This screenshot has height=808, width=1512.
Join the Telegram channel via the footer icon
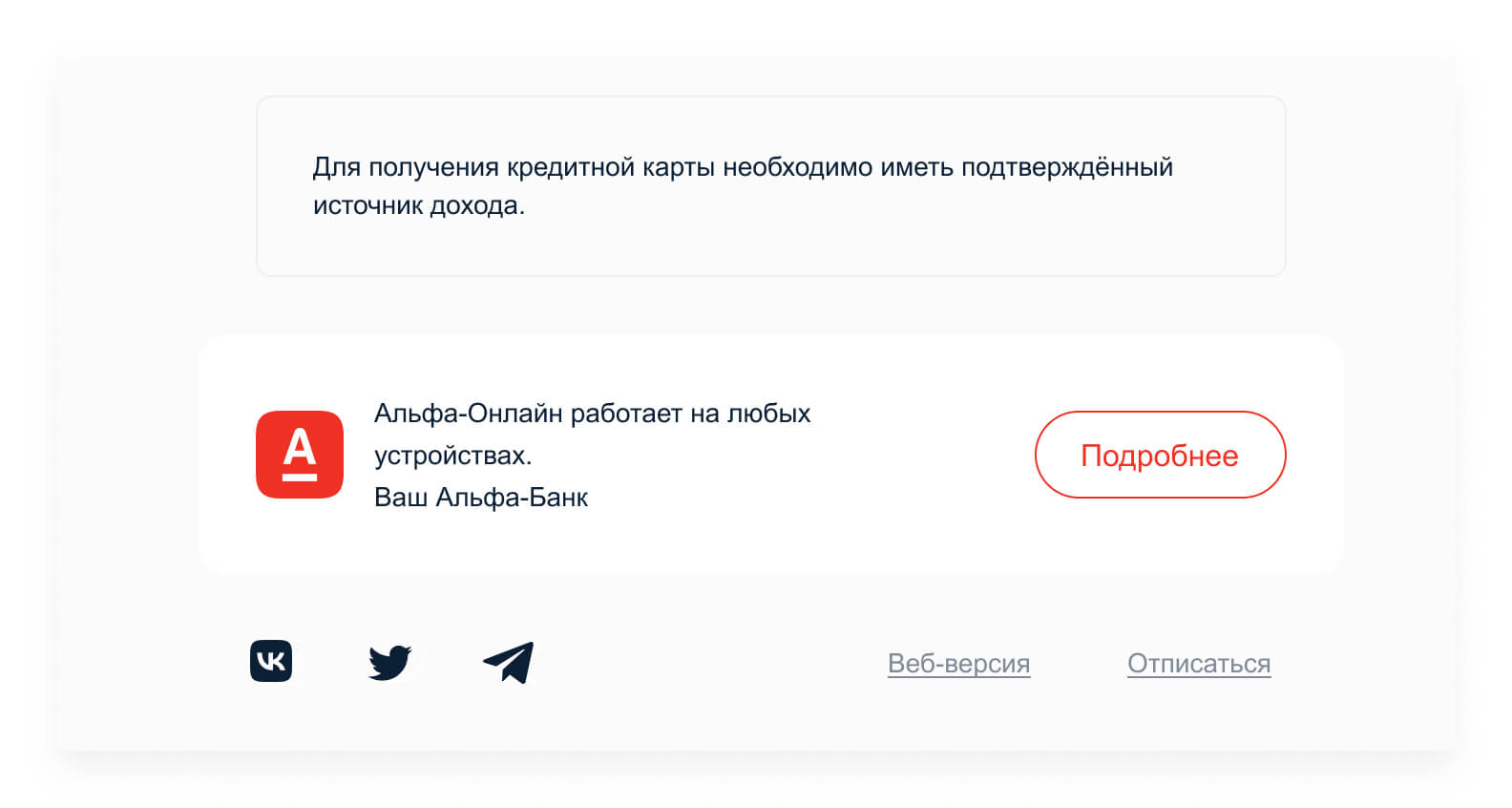pos(508,663)
